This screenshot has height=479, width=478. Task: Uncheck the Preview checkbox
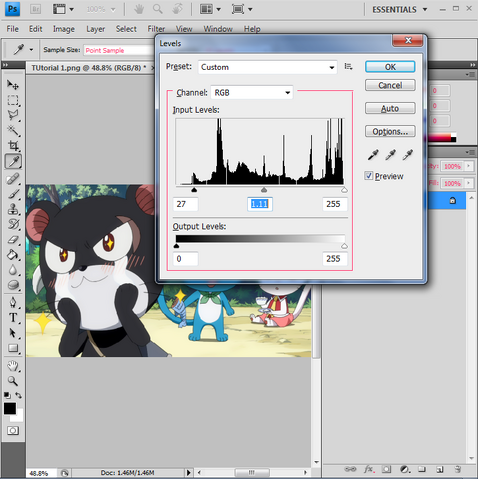click(x=368, y=176)
